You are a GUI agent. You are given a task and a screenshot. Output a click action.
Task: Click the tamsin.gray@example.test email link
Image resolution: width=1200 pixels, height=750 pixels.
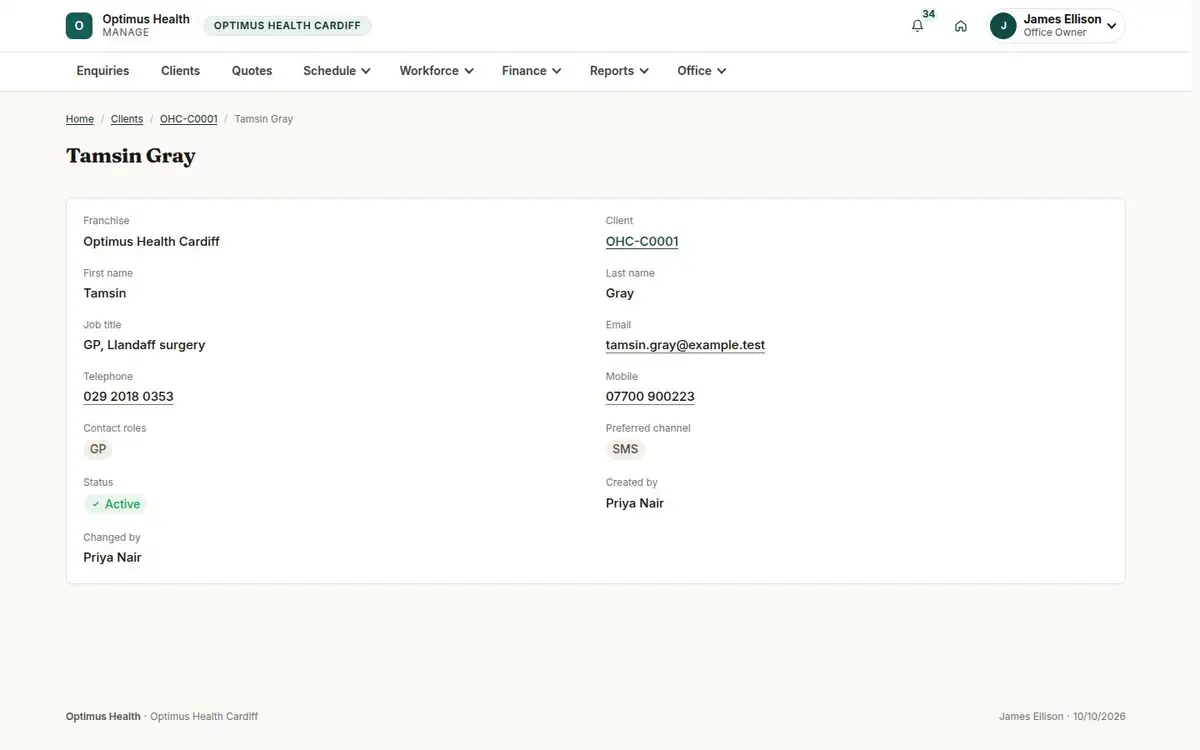coord(685,345)
